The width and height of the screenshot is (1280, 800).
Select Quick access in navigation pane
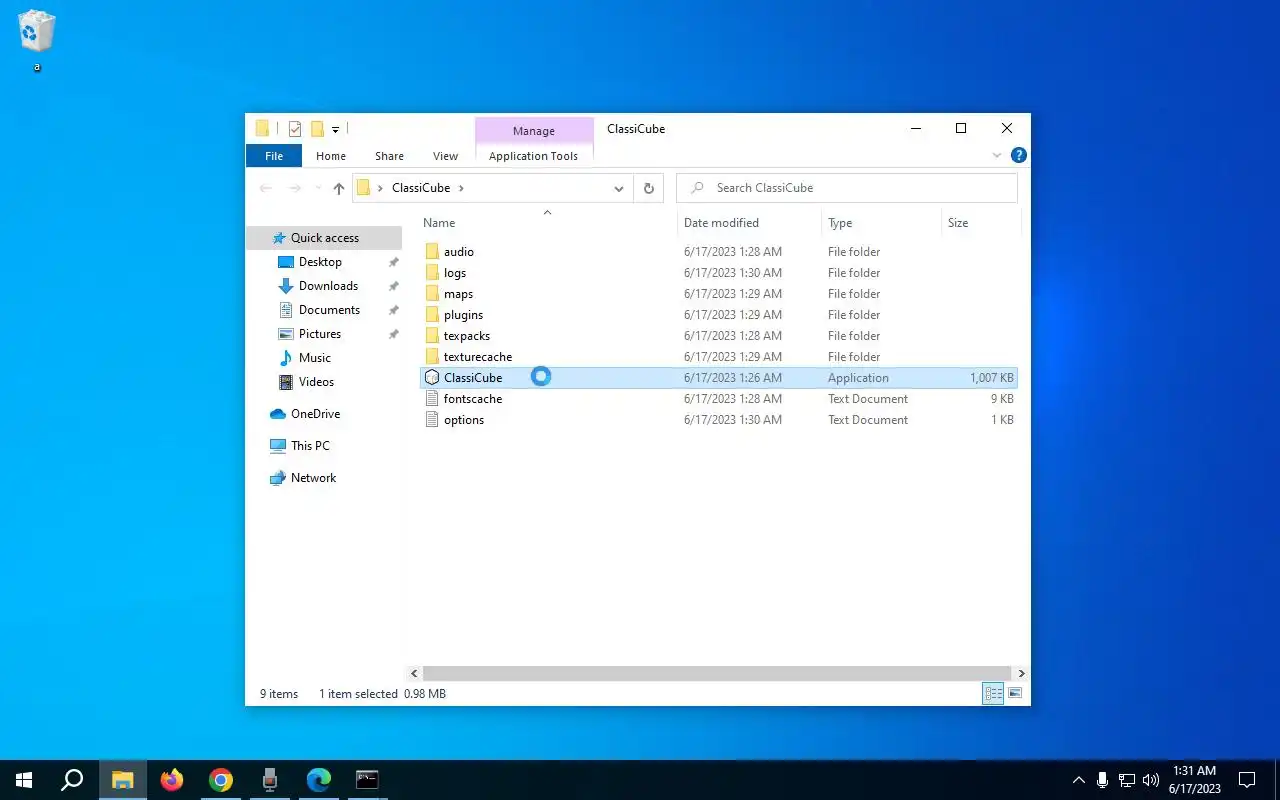pyautogui.click(x=324, y=238)
